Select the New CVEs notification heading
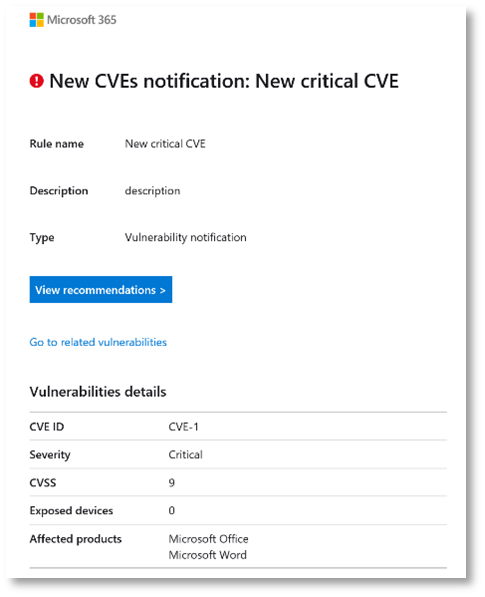 click(x=224, y=81)
